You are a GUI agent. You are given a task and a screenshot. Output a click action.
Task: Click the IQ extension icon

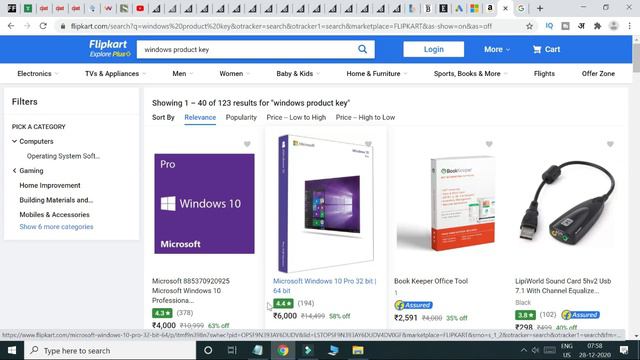(x=549, y=26)
